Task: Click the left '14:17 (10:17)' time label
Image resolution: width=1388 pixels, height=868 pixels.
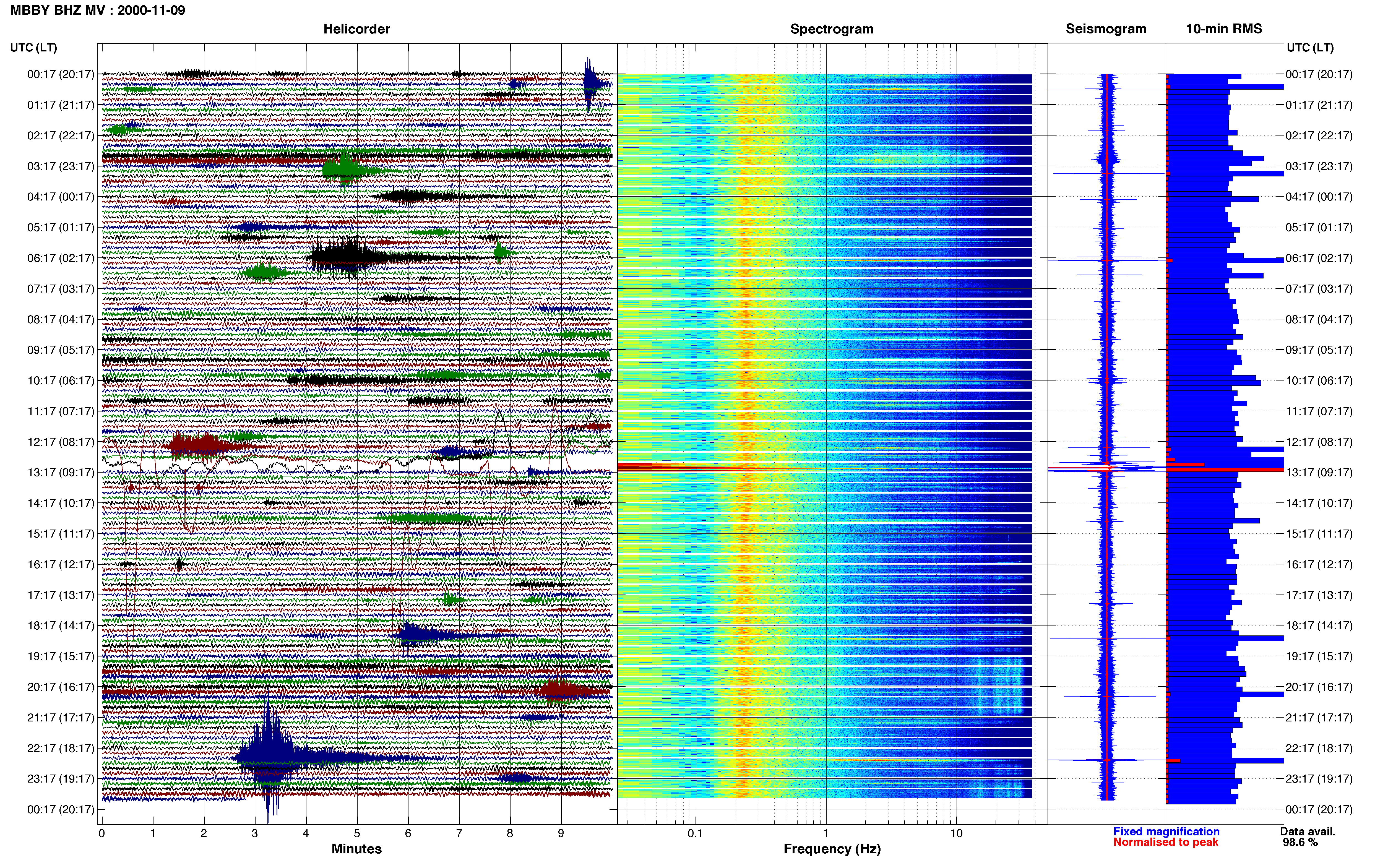Action: click(61, 503)
